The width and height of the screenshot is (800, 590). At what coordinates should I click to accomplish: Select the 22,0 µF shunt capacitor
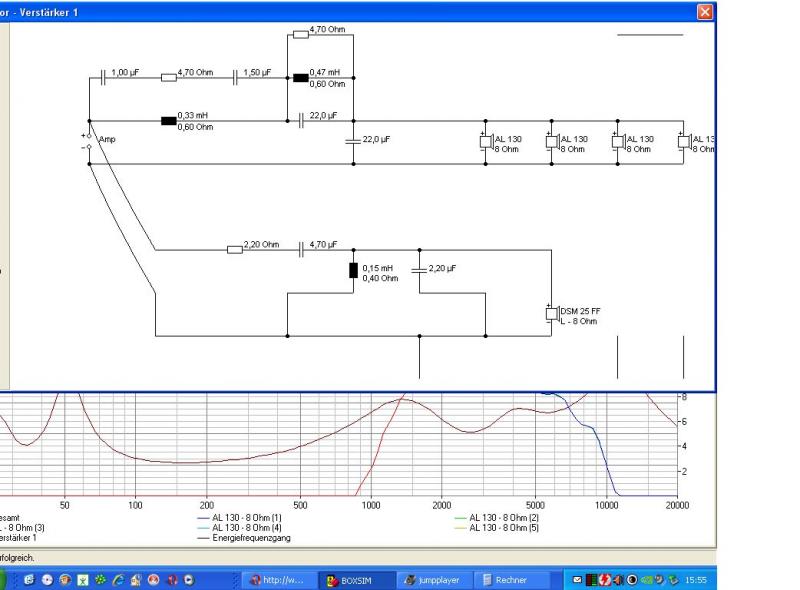(x=353, y=141)
